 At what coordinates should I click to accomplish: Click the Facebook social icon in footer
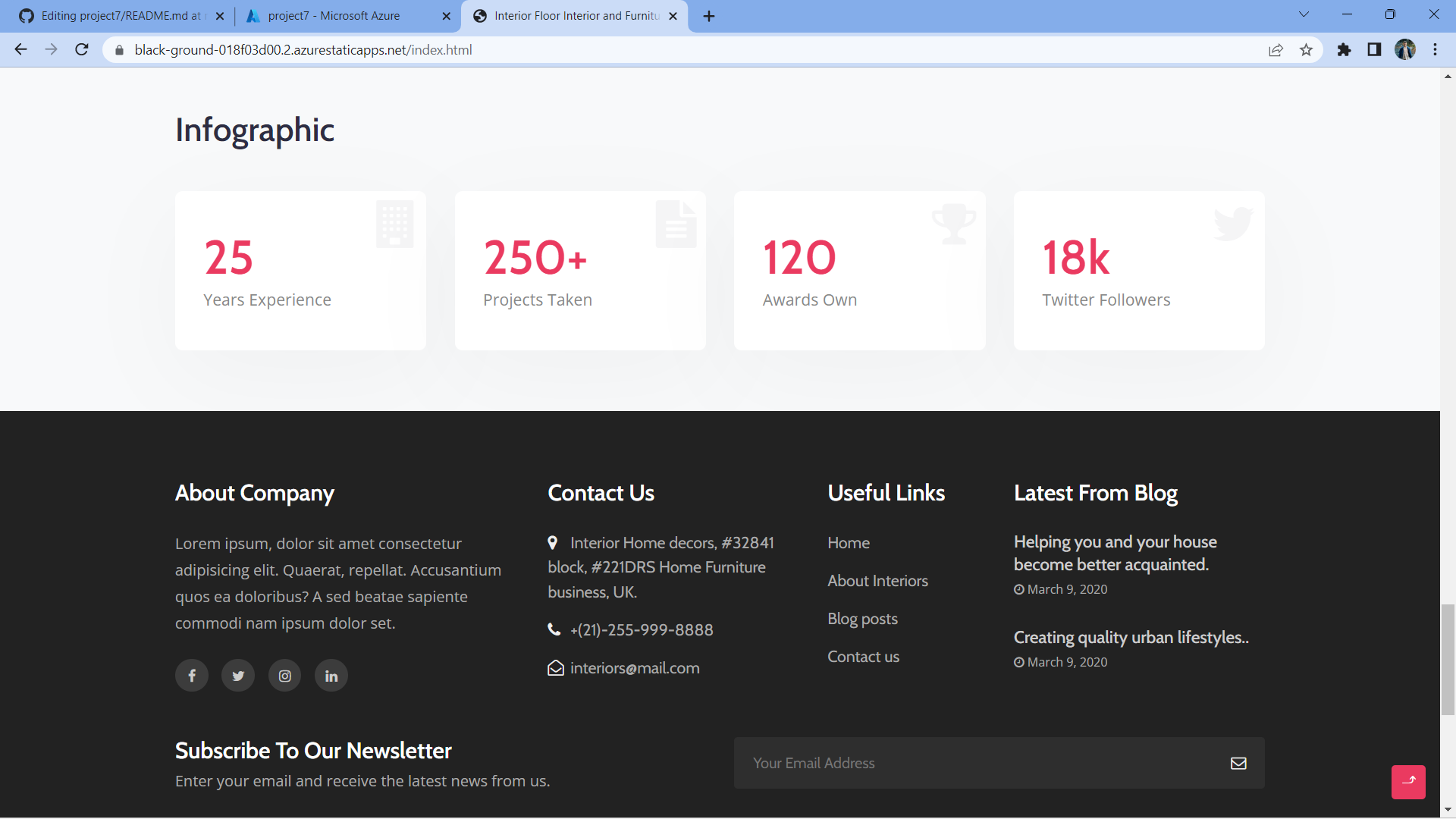(x=192, y=676)
